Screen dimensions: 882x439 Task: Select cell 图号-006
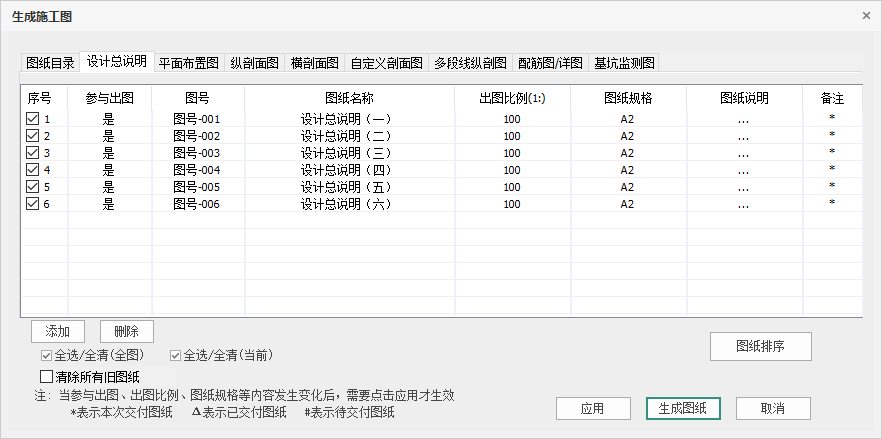click(196, 204)
